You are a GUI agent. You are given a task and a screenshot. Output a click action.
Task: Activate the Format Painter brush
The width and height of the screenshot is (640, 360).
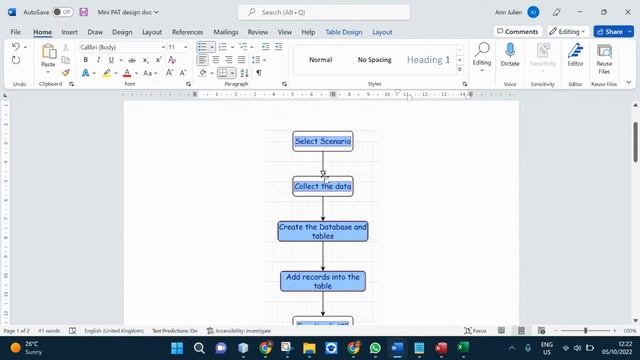pyautogui.click(x=65, y=73)
